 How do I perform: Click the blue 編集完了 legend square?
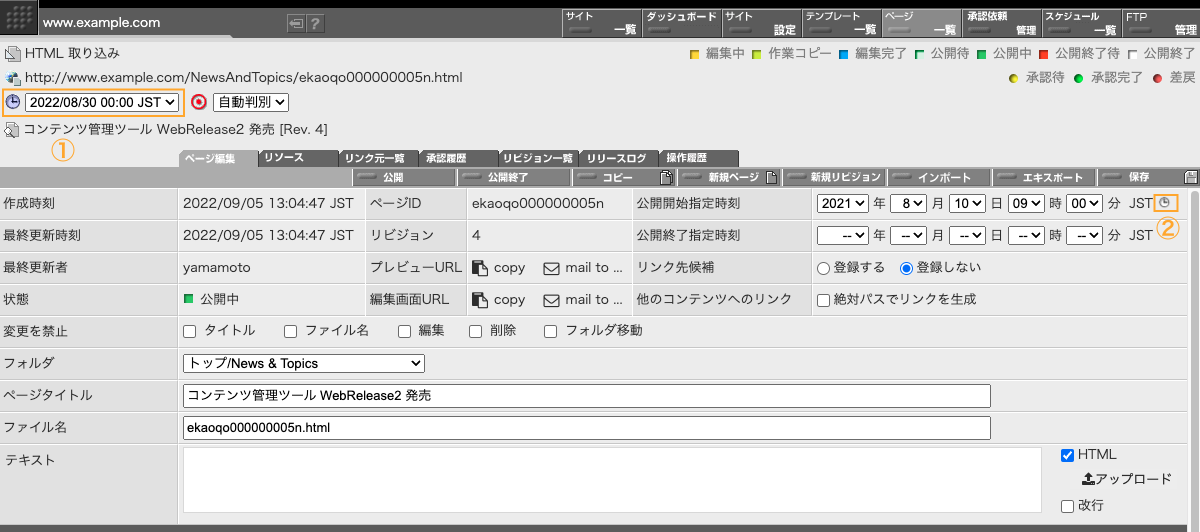[844, 54]
